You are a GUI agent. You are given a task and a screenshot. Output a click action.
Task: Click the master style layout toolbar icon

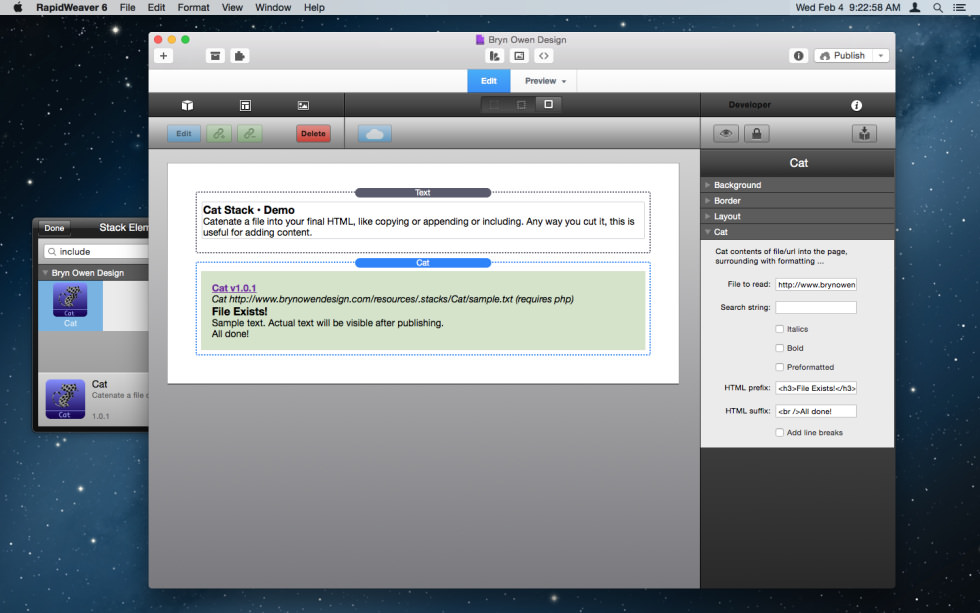click(x=494, y=56)
